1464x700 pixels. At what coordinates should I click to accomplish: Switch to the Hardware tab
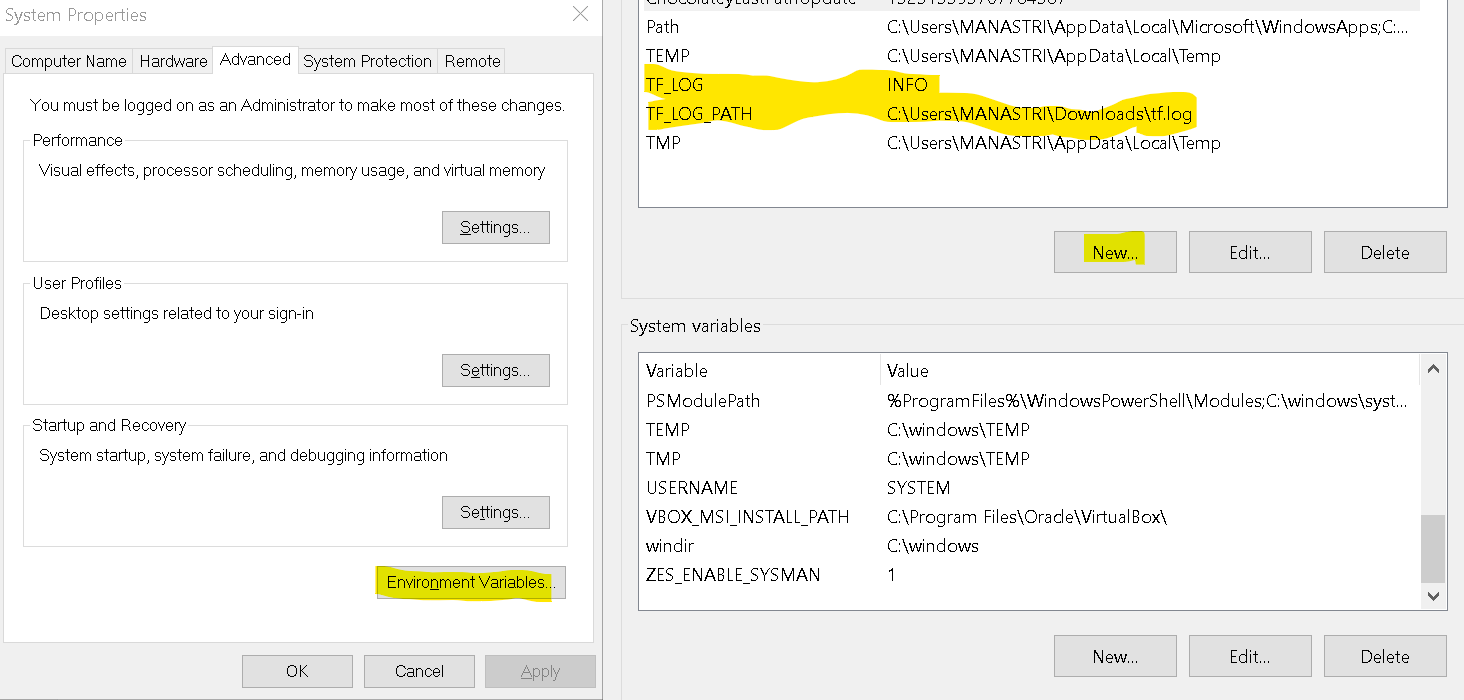[172, 61]
